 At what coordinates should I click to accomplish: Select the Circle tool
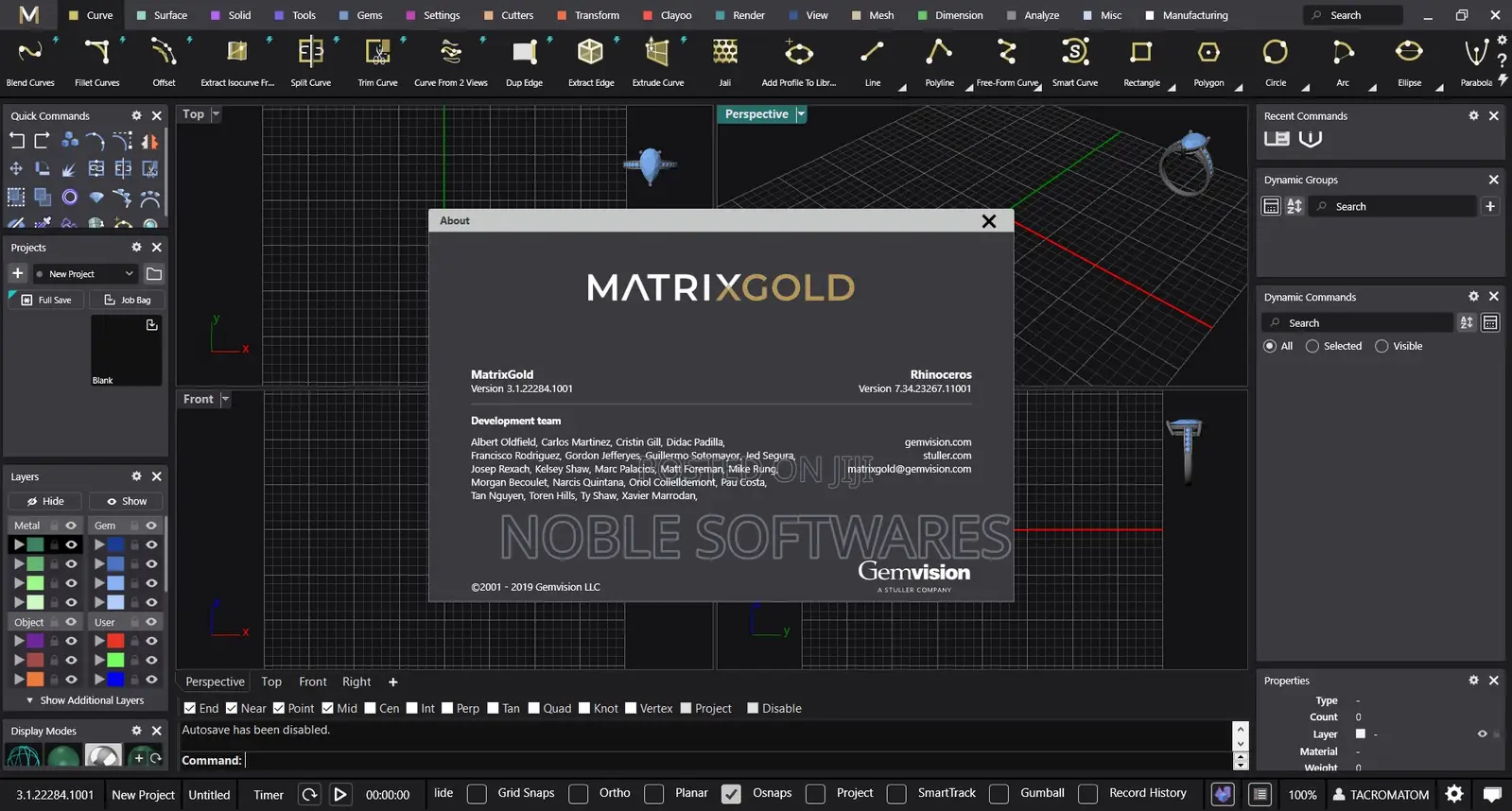(1276, 62)
